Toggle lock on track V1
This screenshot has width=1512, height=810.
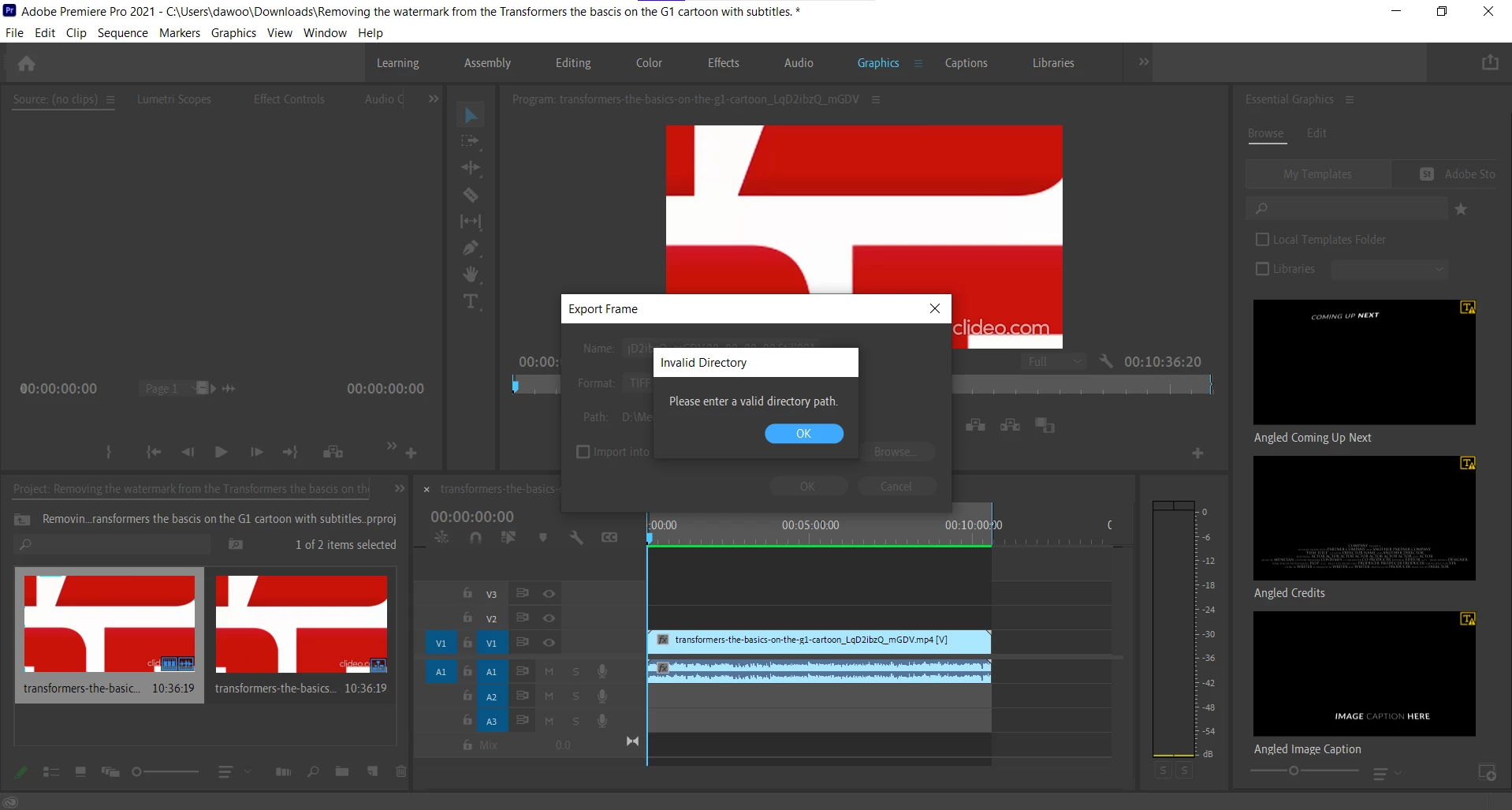coord(467,643)
